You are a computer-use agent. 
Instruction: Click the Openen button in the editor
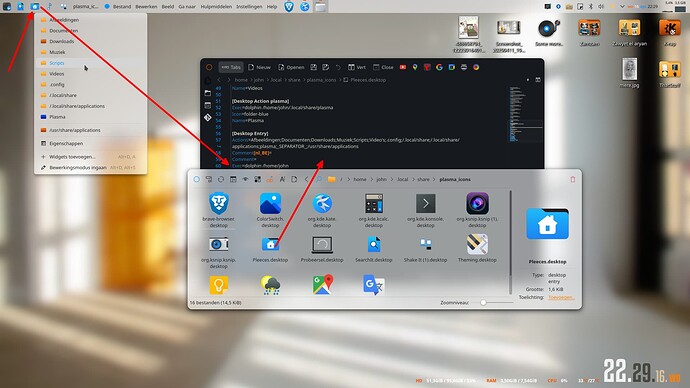pos(291,67)
